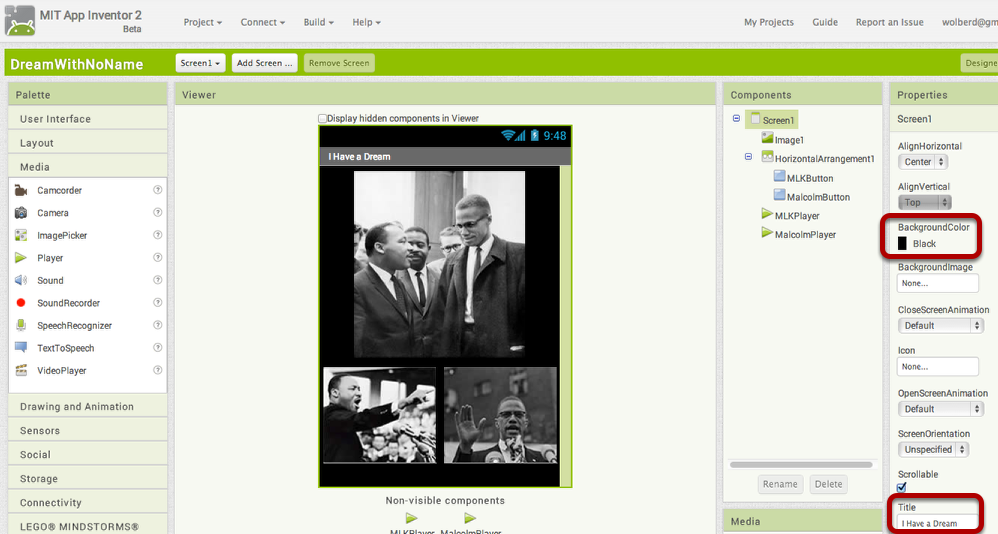The height and width of the screenshot is (534, 998).
Task: Open help for Sound question mark
Action: click(157, 279)
